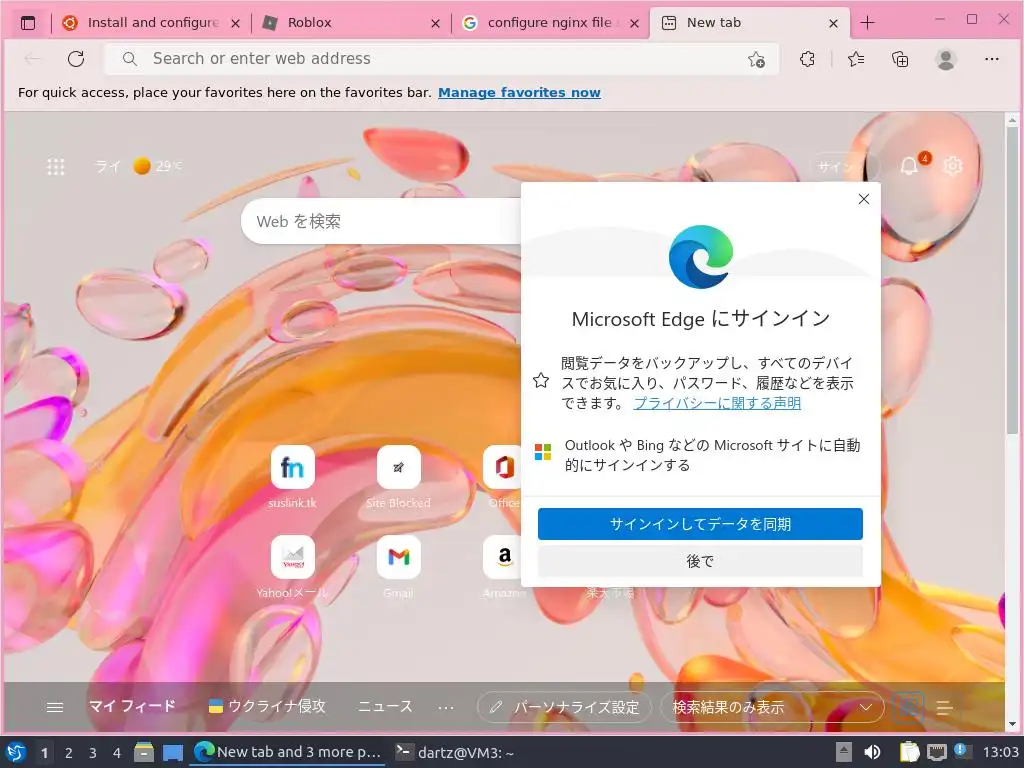Open Settings and more ellipsis menu
The width and height of the screenshot is (1024, 768).
click(x=991, y=59)
